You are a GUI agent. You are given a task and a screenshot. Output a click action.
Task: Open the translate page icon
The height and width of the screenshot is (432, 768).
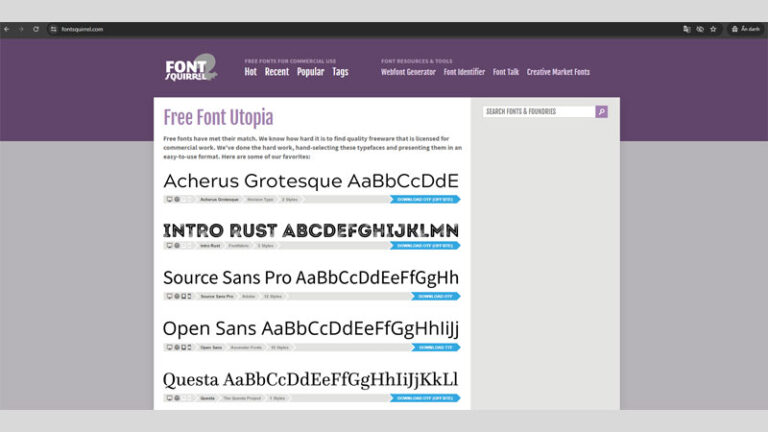(687, 29)
